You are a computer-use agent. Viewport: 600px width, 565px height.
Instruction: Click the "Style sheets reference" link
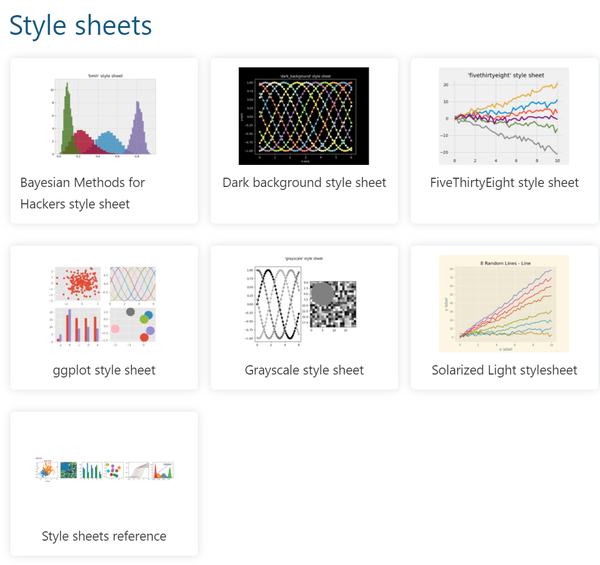pyautogui.click(x=104, y=536)
